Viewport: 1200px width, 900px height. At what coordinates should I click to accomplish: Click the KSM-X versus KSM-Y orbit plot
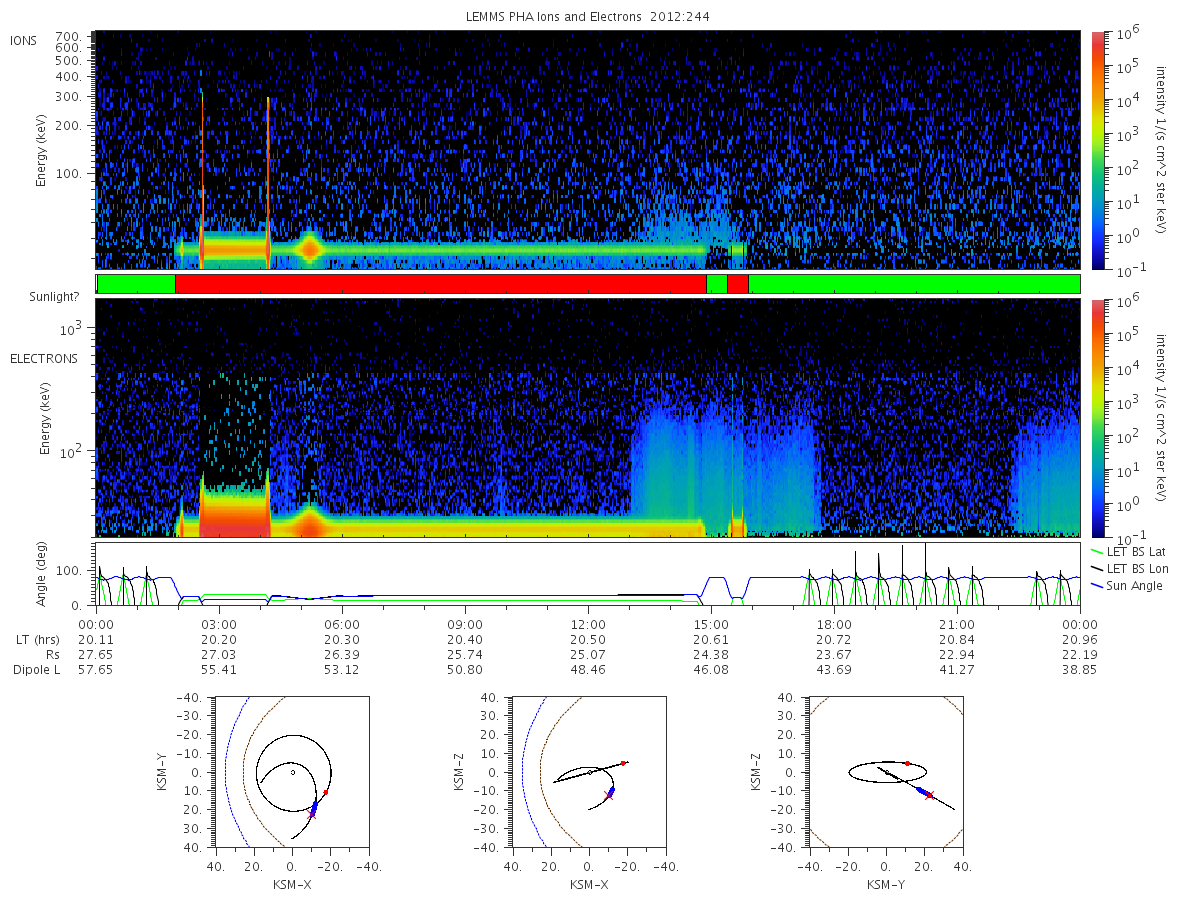(290, 772)
